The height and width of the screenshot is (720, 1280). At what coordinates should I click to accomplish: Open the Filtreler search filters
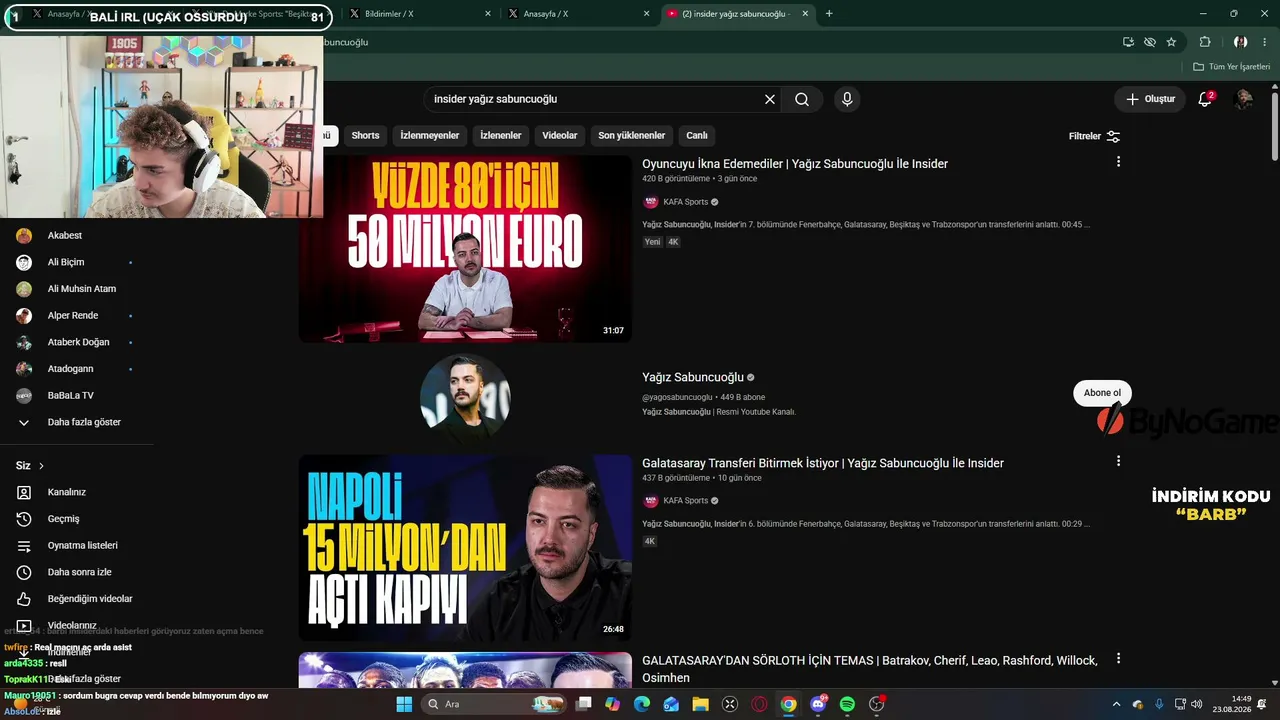1094,136
